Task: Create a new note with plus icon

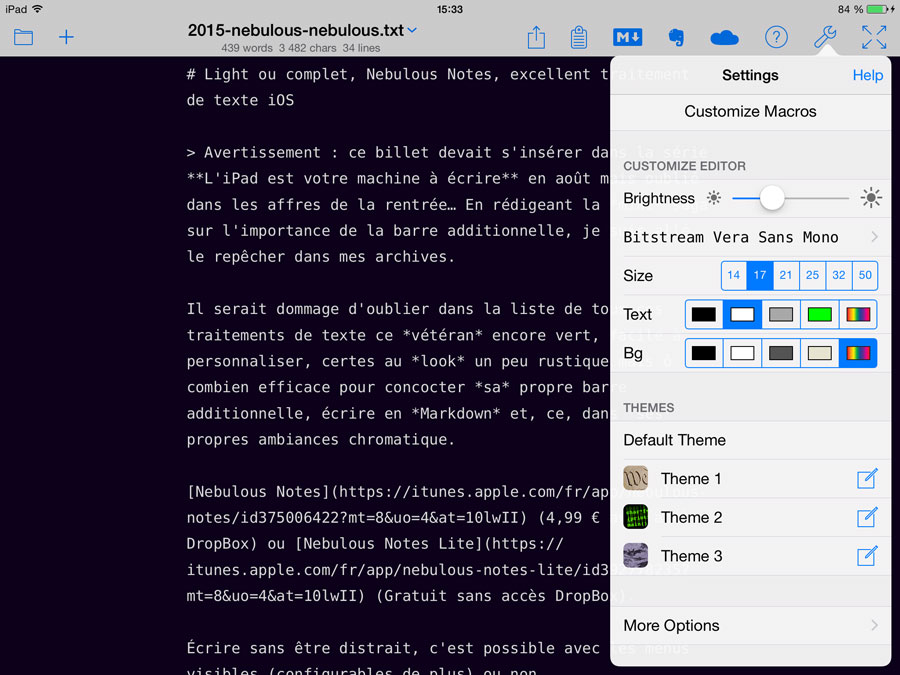Action: click(67, 37)
